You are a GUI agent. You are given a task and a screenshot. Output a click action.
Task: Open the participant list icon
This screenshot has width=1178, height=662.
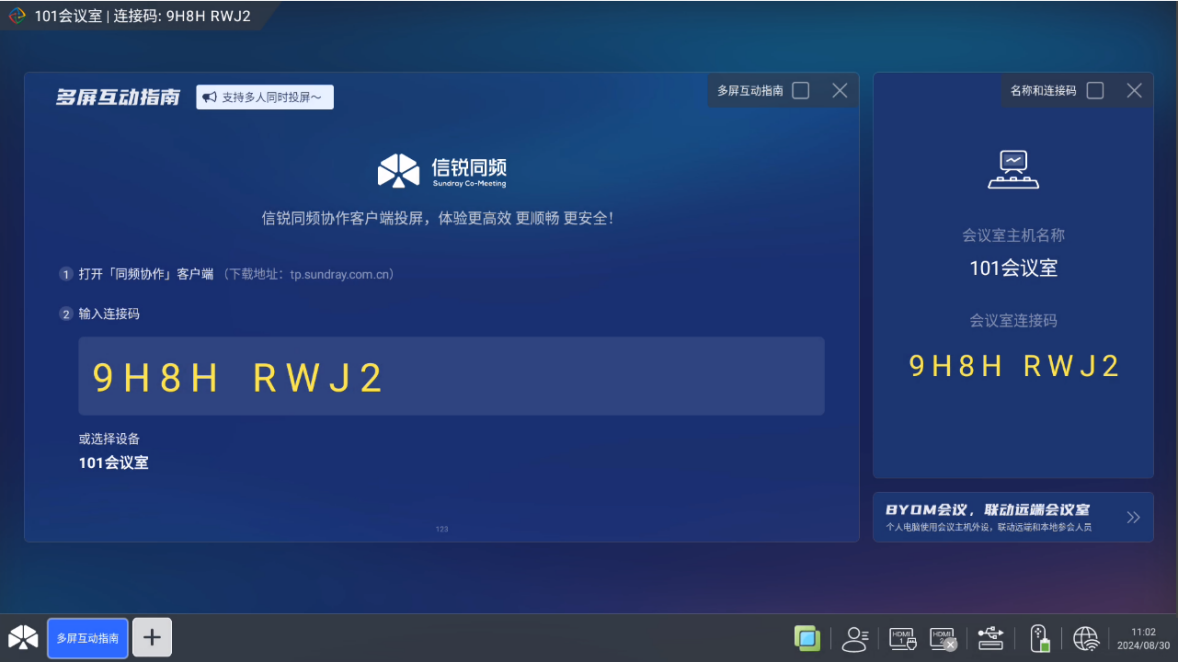[x=855, y=639]
